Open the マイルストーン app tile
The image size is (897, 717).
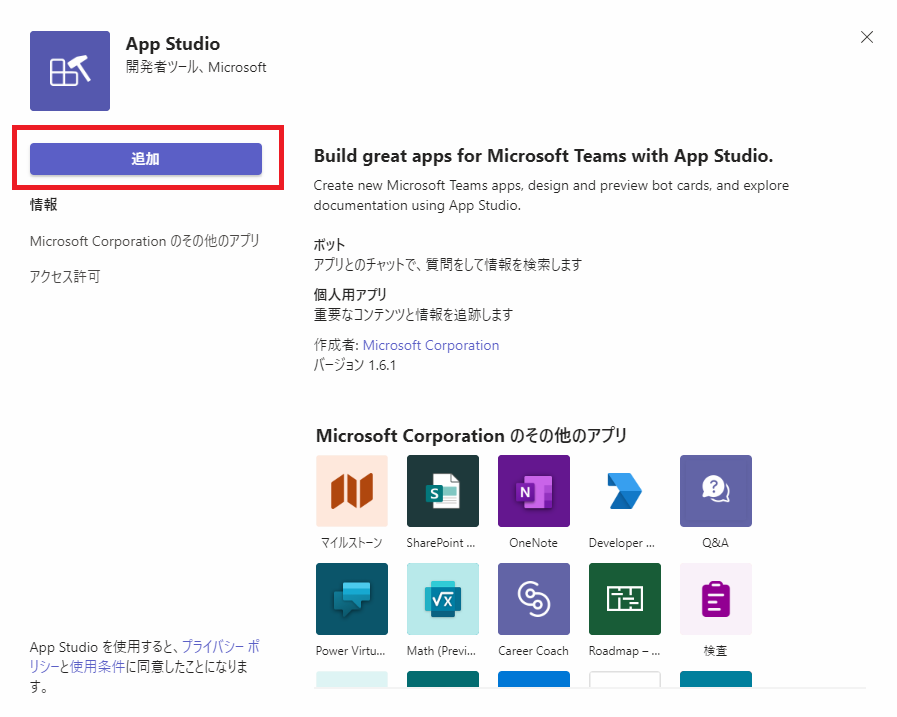click(x=351, y=491)
